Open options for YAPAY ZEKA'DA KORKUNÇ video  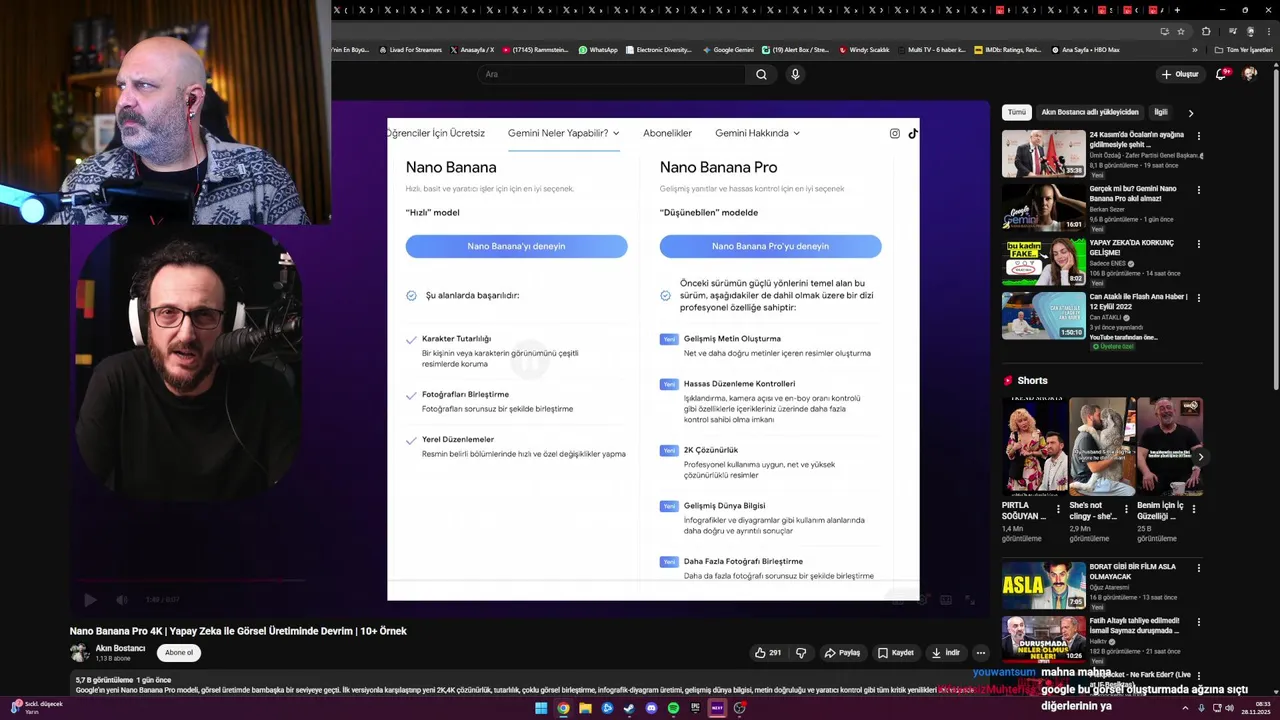1199,244
